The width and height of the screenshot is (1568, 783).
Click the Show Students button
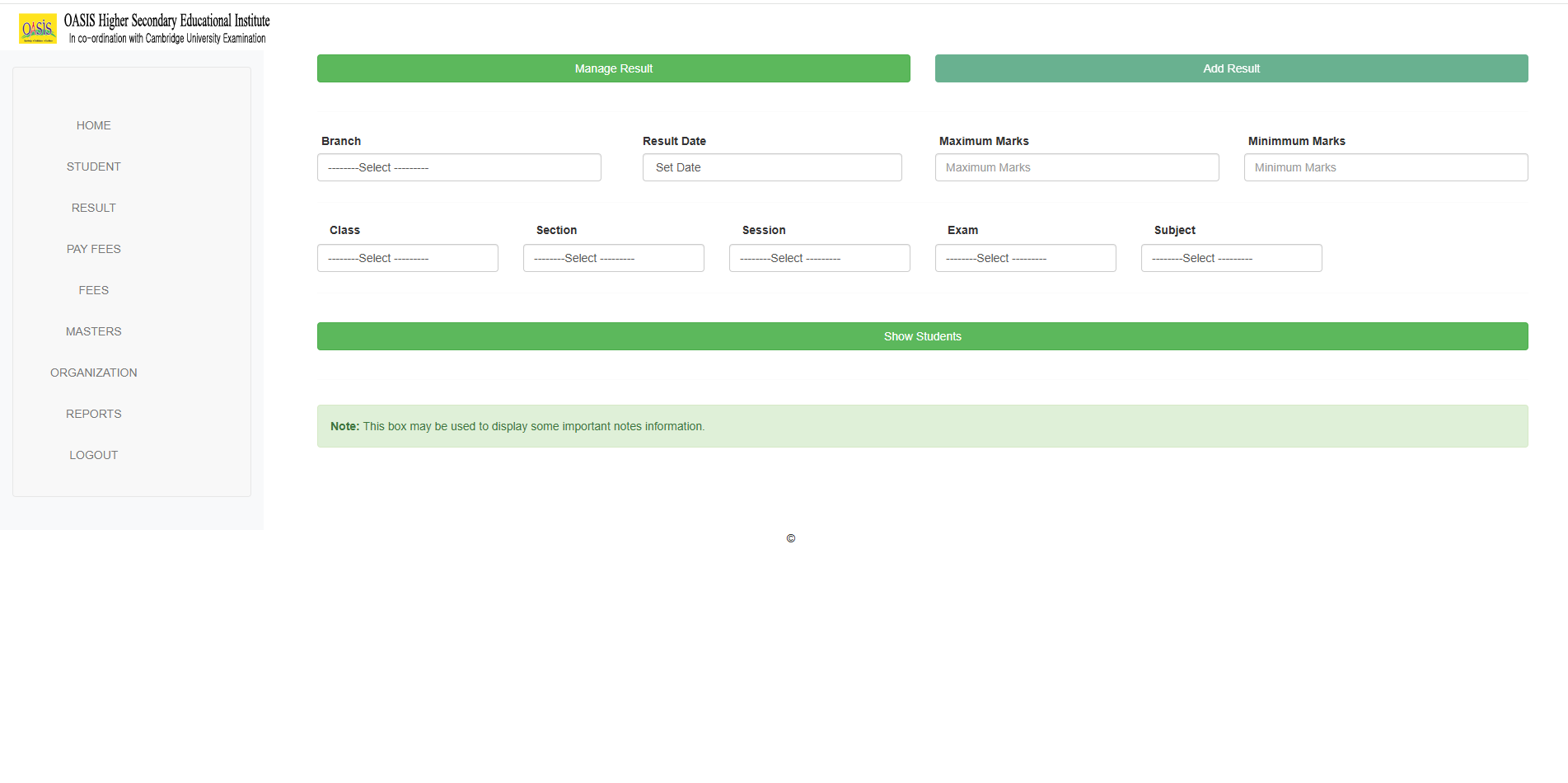point(922,336)
